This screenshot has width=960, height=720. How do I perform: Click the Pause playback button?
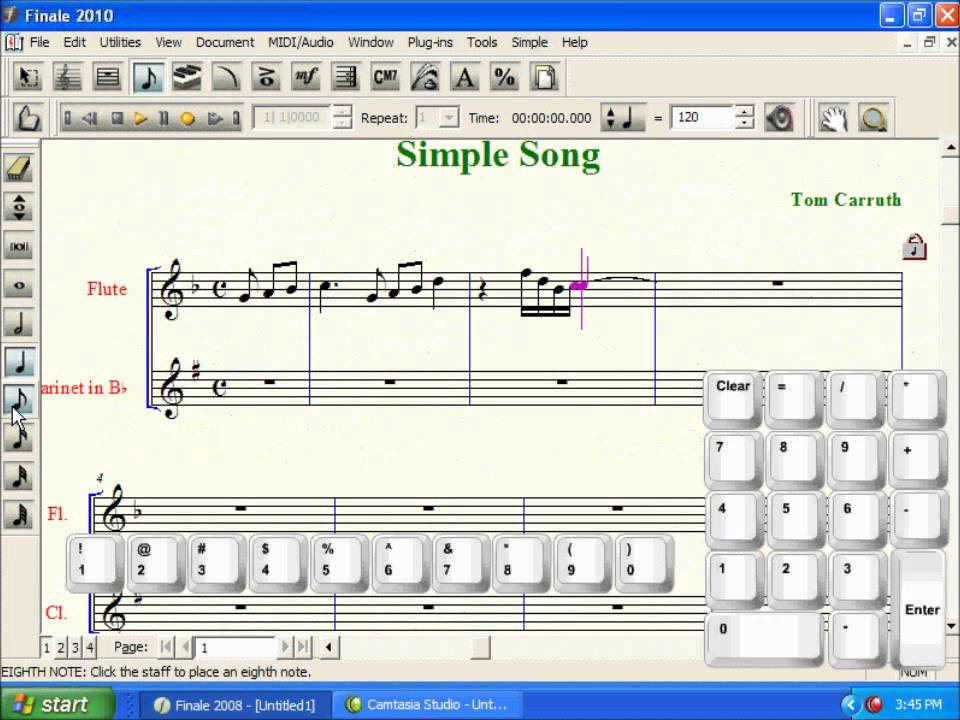(163, 118)
